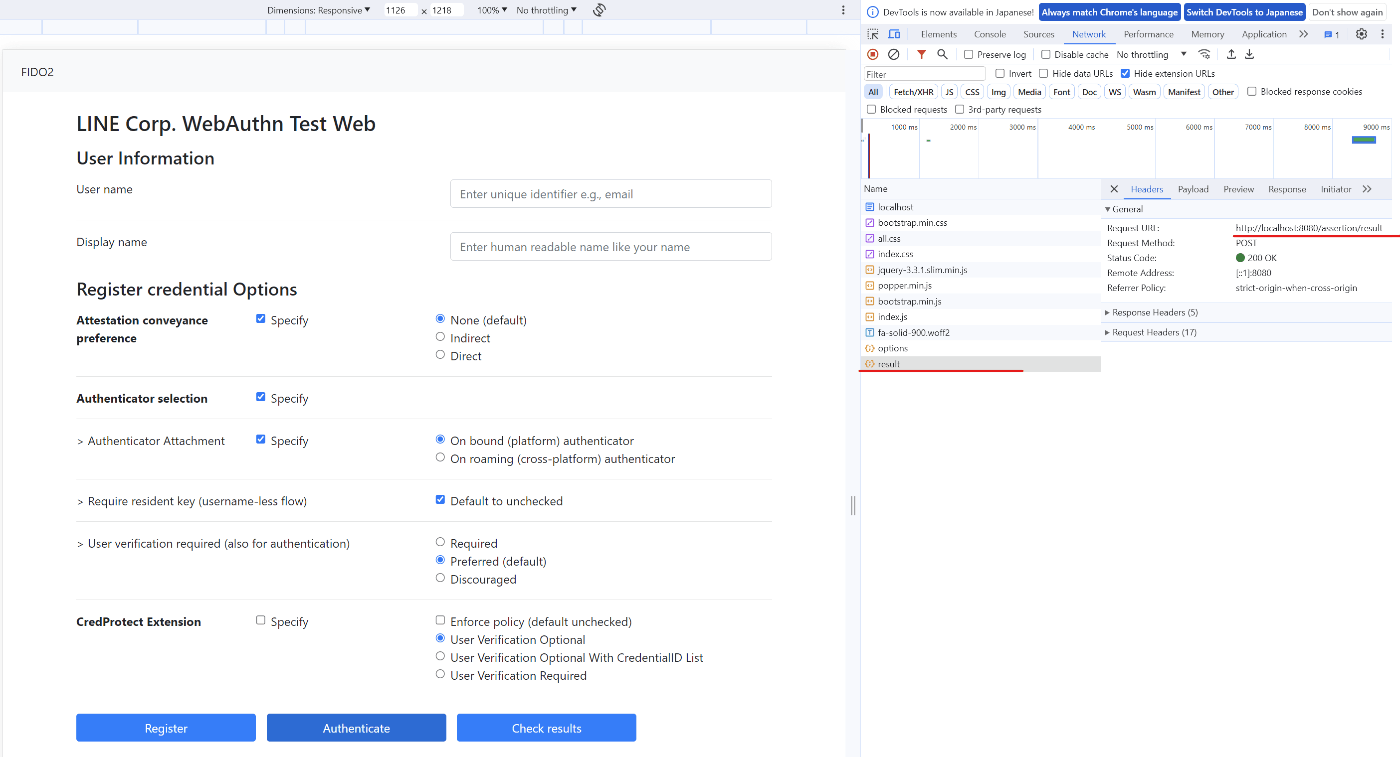The height and width of the screenshot is (757, 1400).
Task: Check the Invert filter checkbox
Action: [999, 73]
